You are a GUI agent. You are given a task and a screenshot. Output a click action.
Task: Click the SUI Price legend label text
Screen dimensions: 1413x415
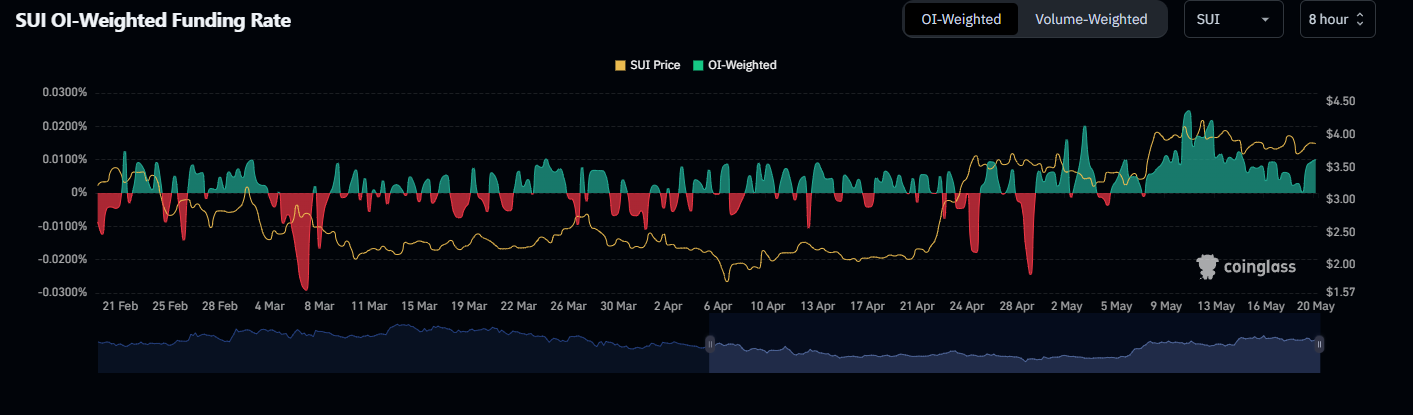tap(654, 65)
